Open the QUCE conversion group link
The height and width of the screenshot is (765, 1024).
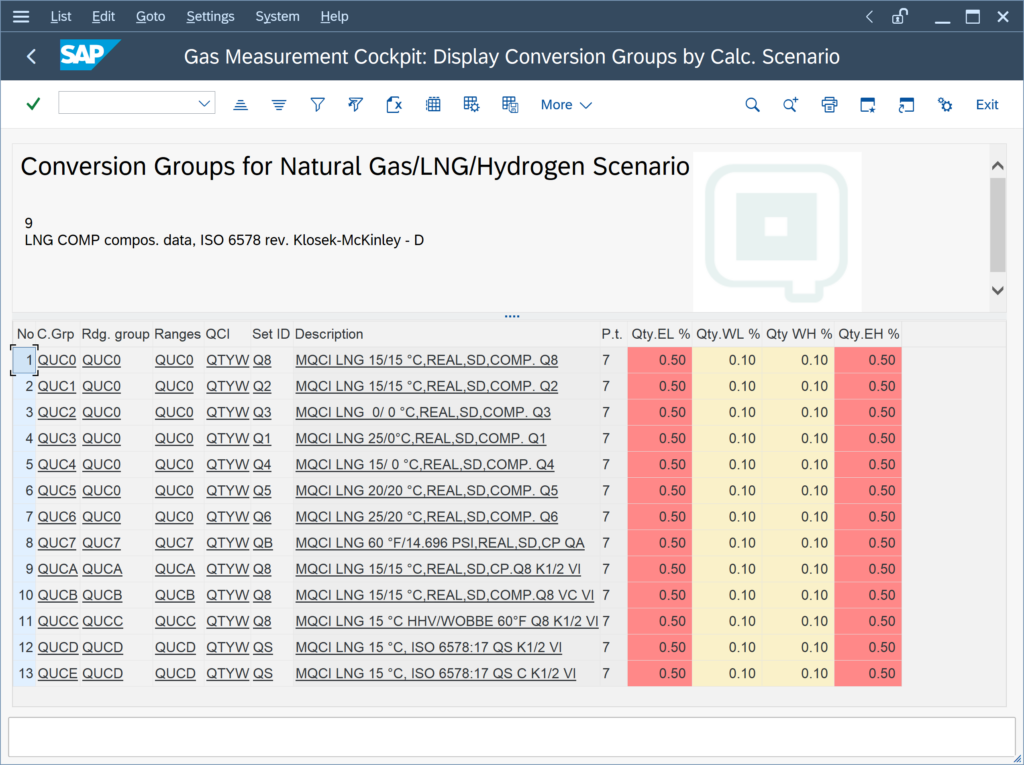tap(57, 674)
